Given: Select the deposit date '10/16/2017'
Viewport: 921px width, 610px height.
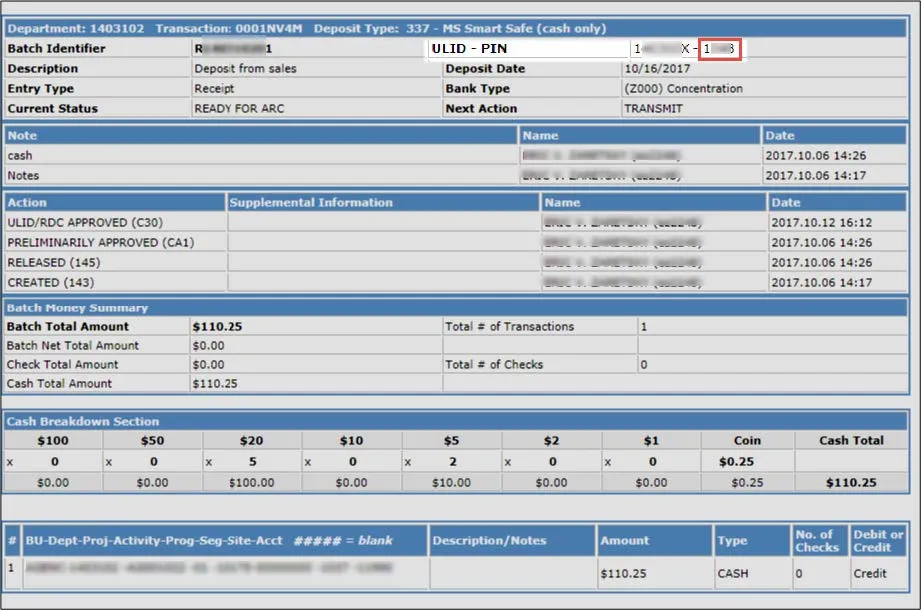Looking at the screenshot, I should pos(657,69).
